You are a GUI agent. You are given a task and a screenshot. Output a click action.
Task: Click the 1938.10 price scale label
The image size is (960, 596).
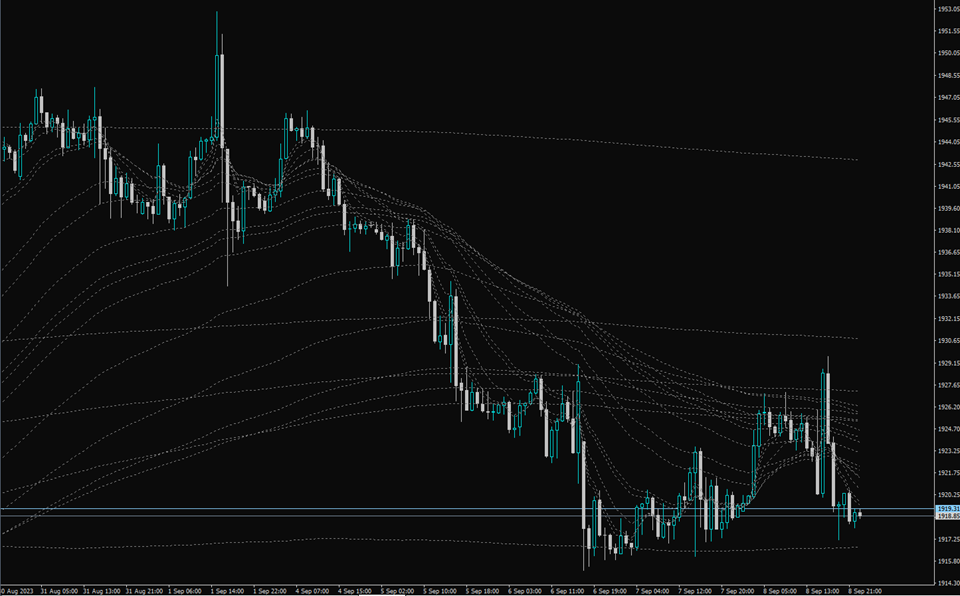949,231
